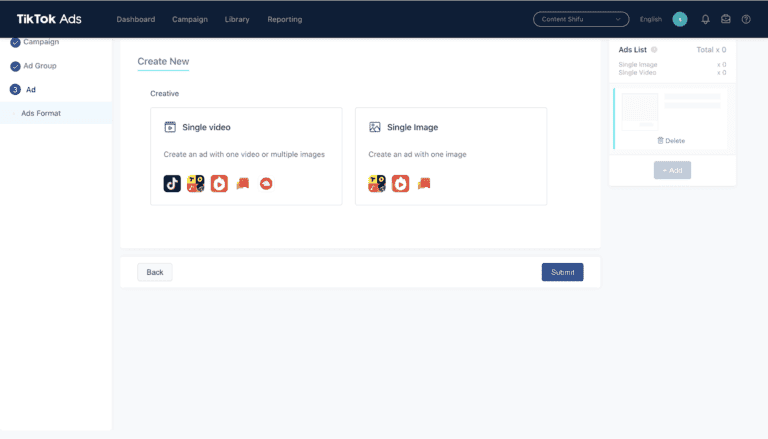The image size is (768, 439).
Task: Click the orange book app icon under Single Image
Action: [x=424, y=183]
